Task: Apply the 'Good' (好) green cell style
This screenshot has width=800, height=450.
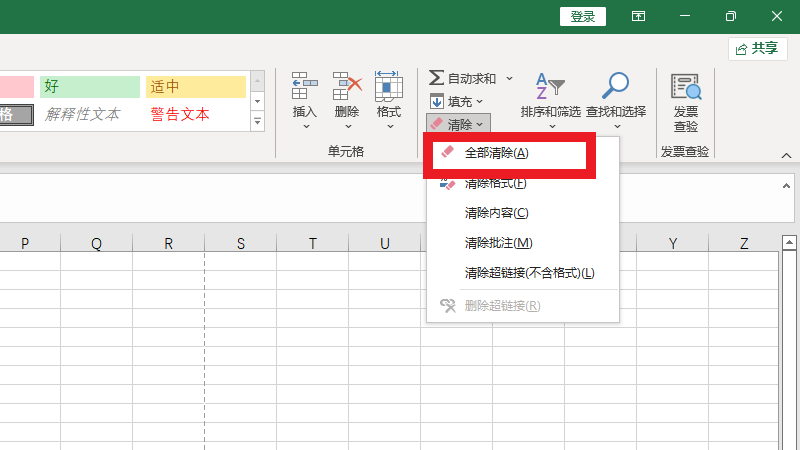Action: (90, 87)
